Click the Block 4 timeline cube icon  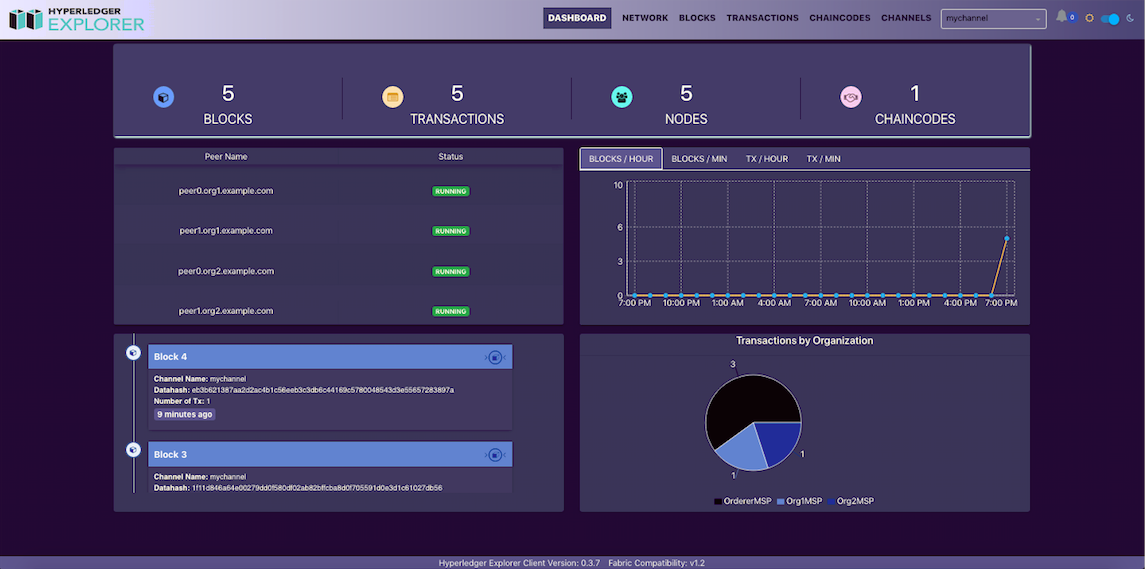click(x=133, y=353)
